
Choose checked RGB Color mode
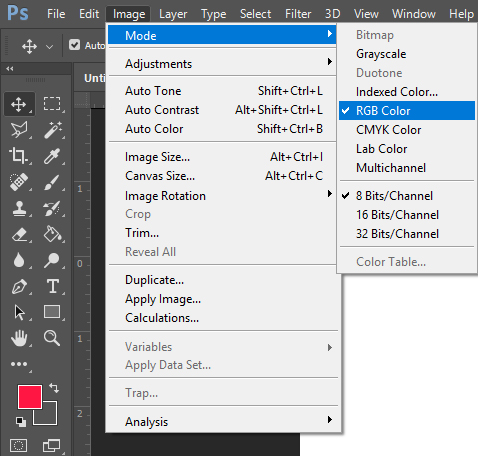(x=407, y=111)
